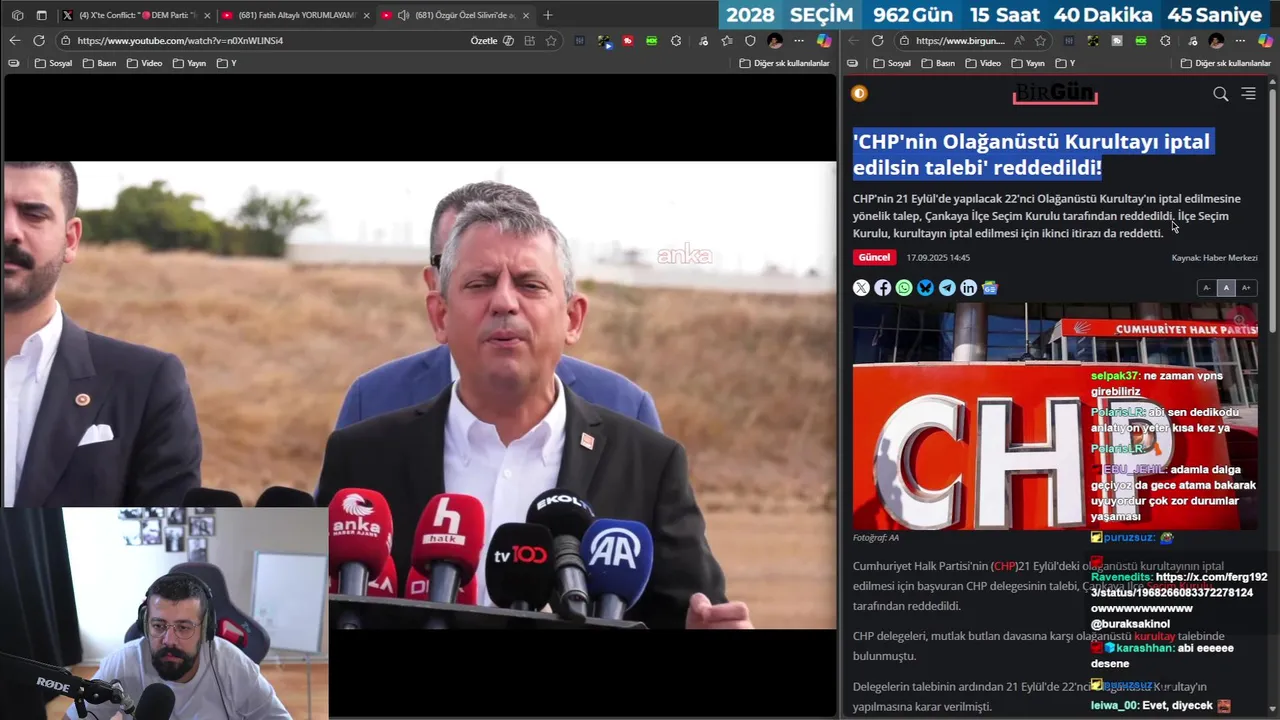Click the article date 17.09.2025 14:45
The width and height of the screenshot is (1280, 720).
[938, 258]
